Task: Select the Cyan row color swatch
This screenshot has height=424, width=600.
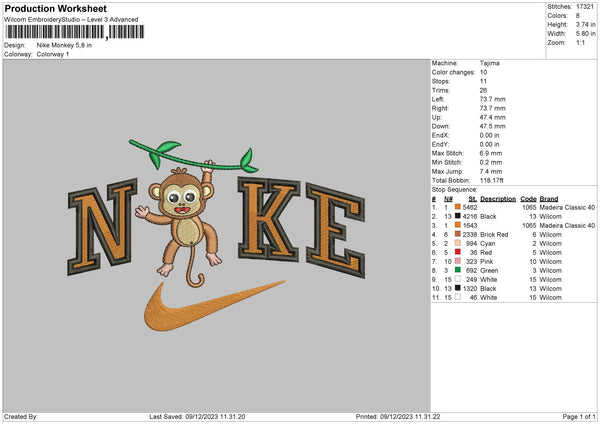Action: (458, 243)
